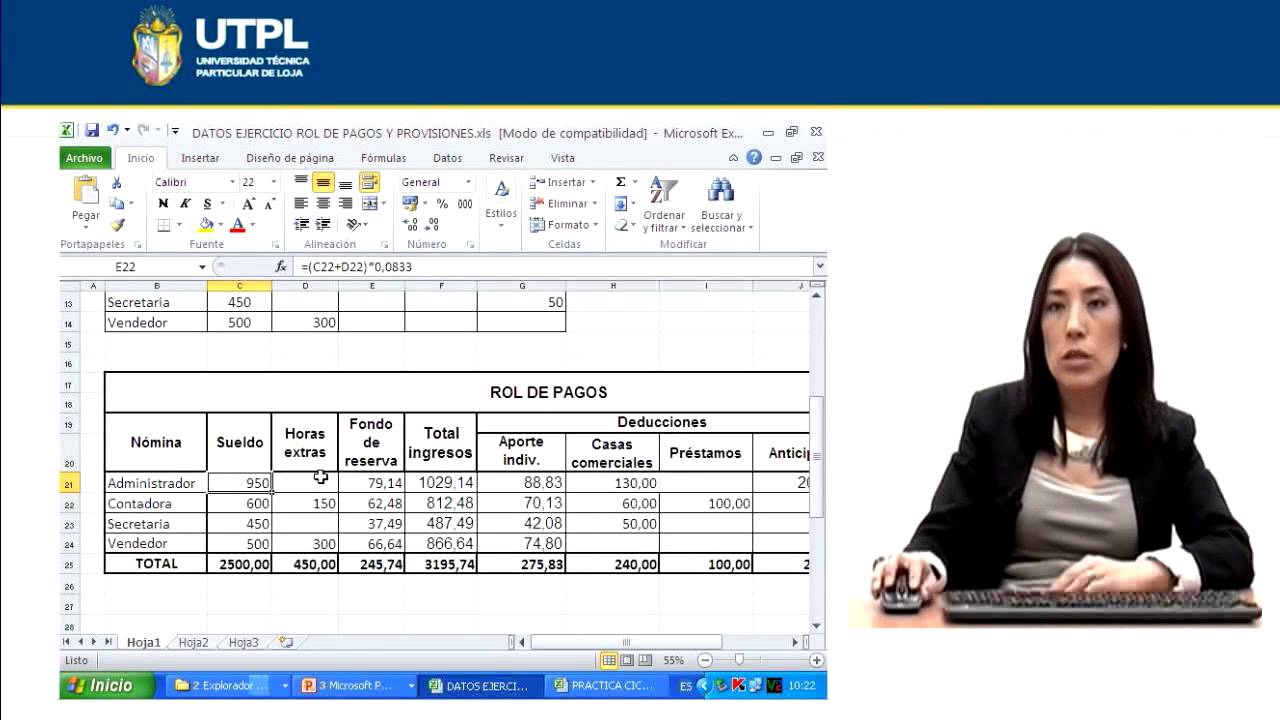Select the Contadora row label
Viewport: 1280px width, 720px height.
(156, 503)
